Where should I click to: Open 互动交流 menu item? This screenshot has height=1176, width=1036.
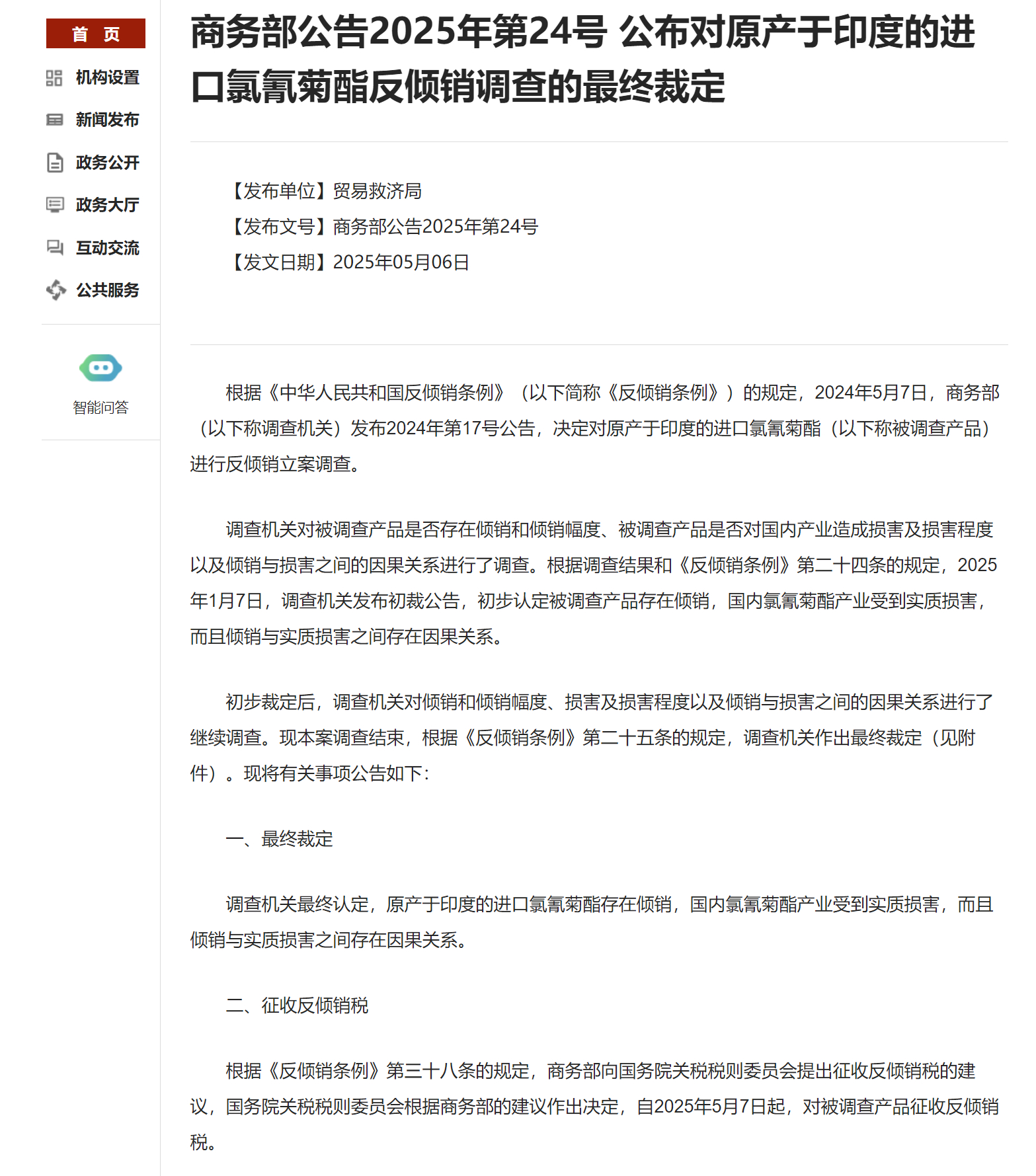tap(107, 248)
